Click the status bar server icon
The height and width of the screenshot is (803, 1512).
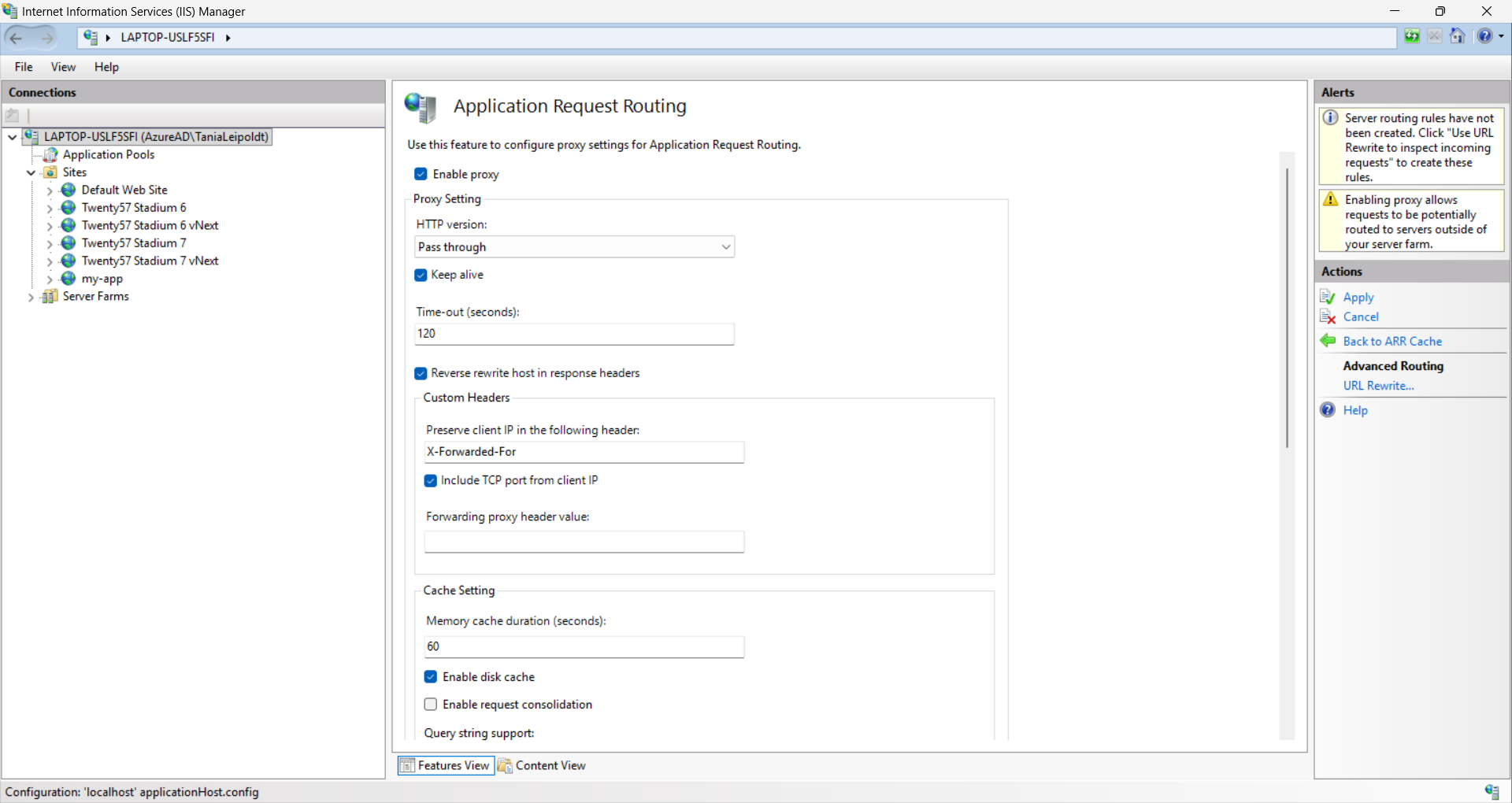point(1492,791)
